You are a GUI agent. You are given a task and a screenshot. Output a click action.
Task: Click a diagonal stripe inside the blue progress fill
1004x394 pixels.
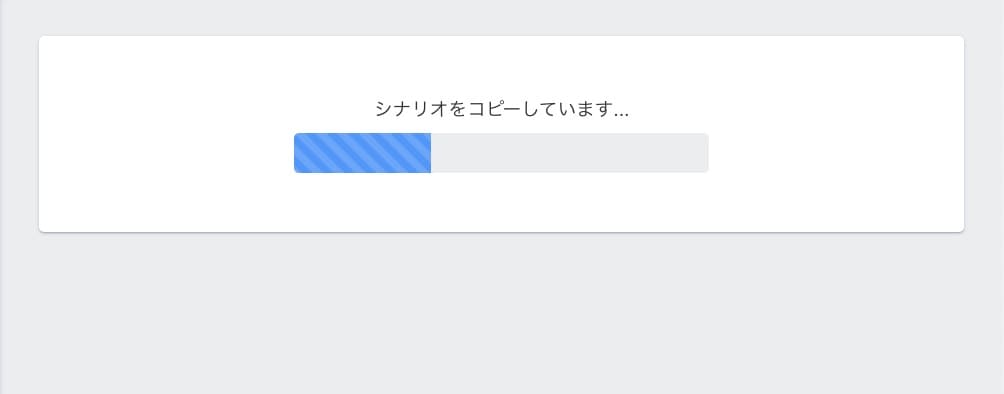(x=362, y=153)
